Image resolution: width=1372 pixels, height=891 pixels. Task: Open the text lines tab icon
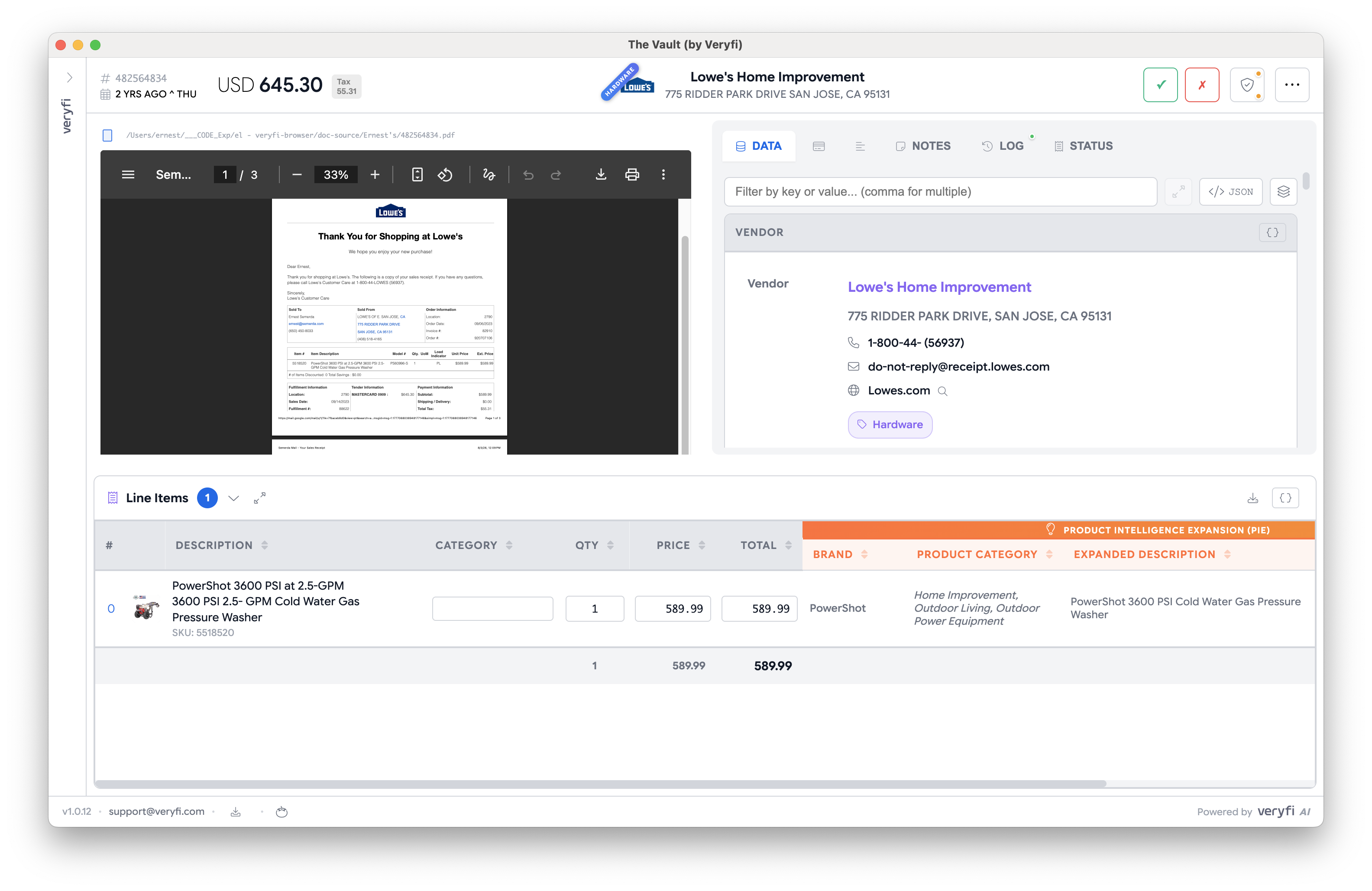860,146
